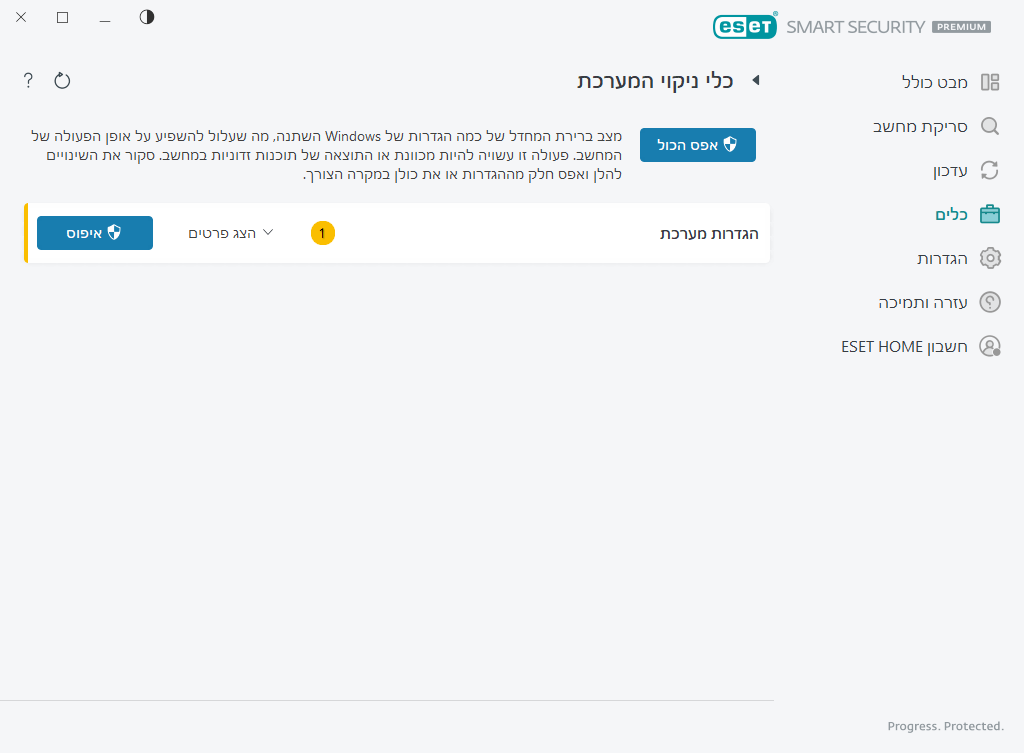Viewport: 1024px width, 753px height.
Task: Select סריקת מחשב in the sidebar
Action: (920, 126)
